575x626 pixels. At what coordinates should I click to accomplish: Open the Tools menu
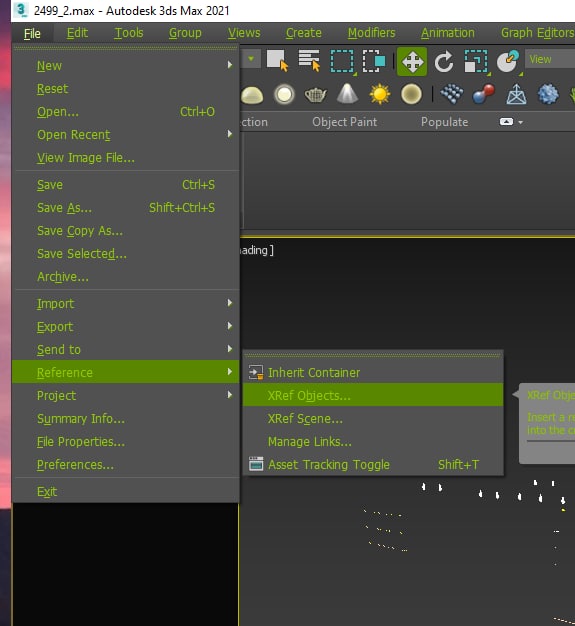(x=129, y=33)
